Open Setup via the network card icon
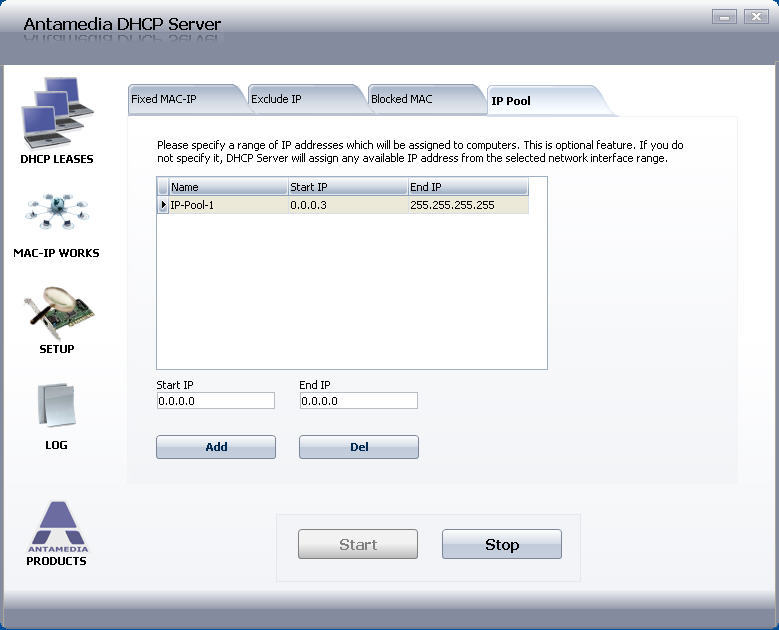This screenshot has width=779, height=630. (57, 310)
